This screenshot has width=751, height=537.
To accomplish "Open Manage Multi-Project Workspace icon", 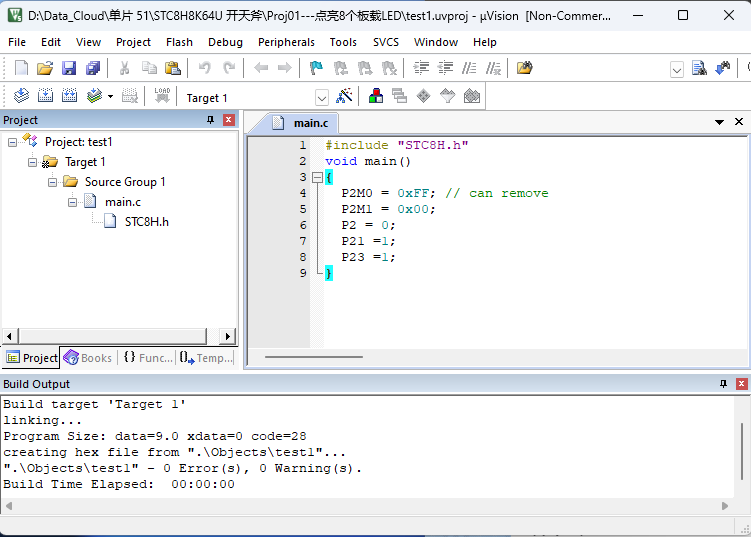I will coord(399,96).
